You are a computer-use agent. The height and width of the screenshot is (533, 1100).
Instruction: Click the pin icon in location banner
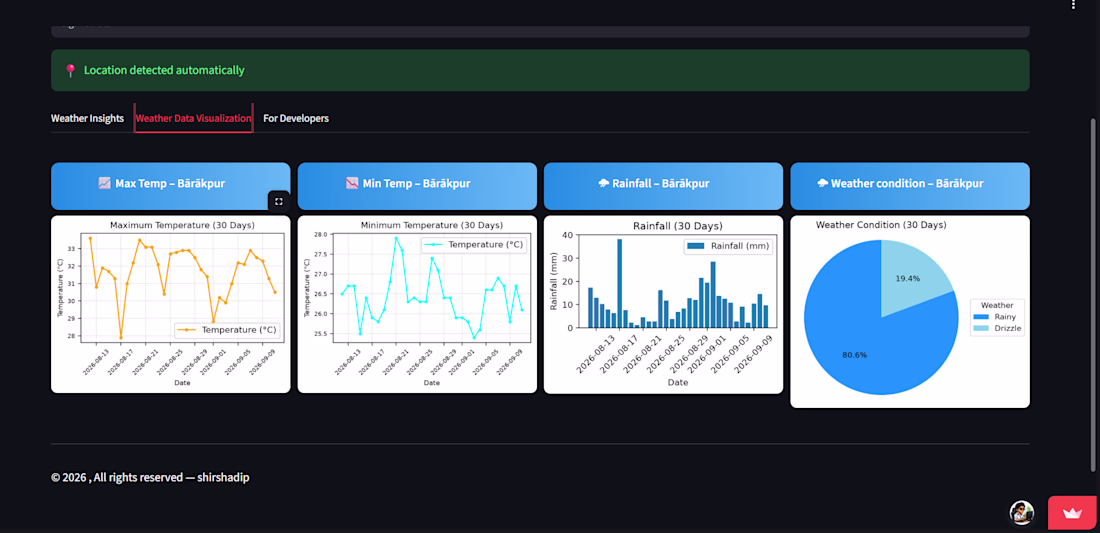(x=70, y=71)
